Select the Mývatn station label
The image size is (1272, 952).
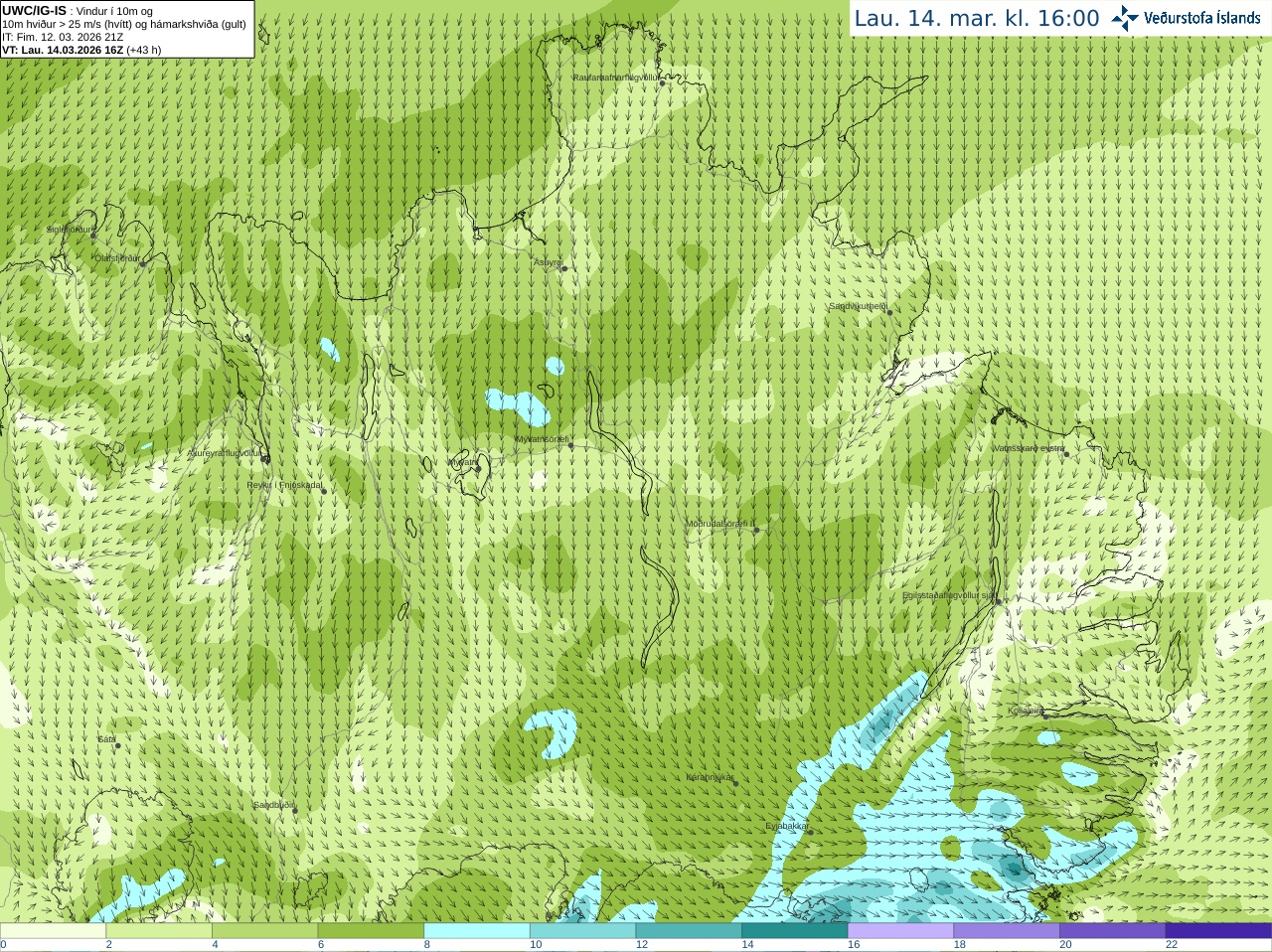(x=462, y=462)
